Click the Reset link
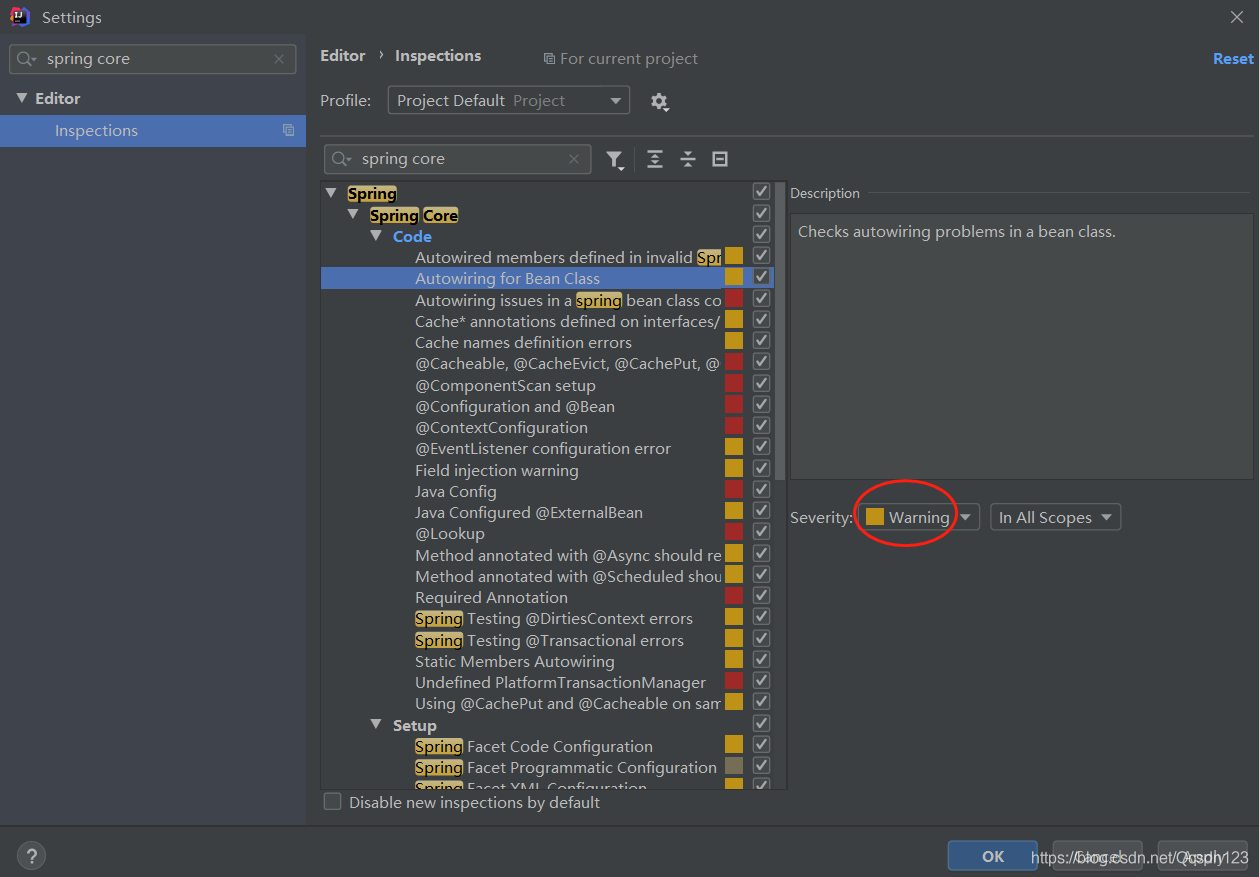The width and height of the screenshot is (1259, 877). point(1233,59)
